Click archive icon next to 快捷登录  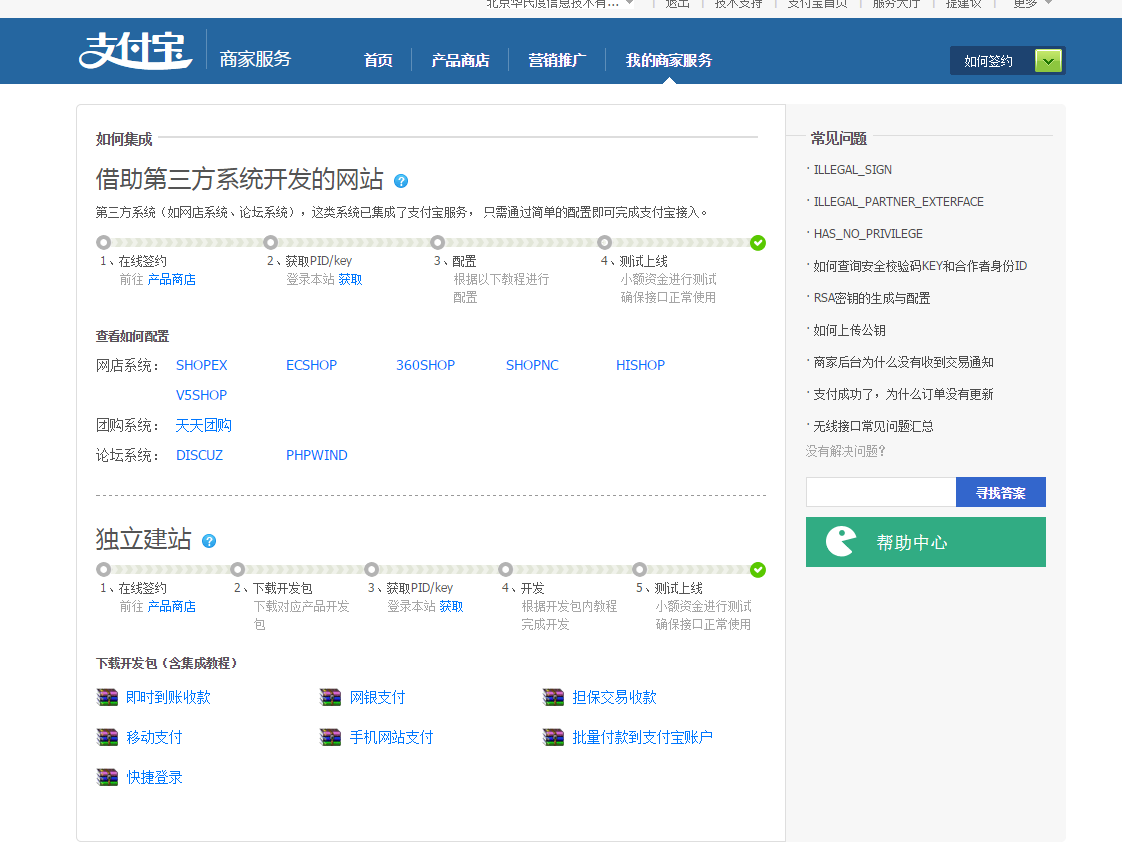[x=107, y=777]
